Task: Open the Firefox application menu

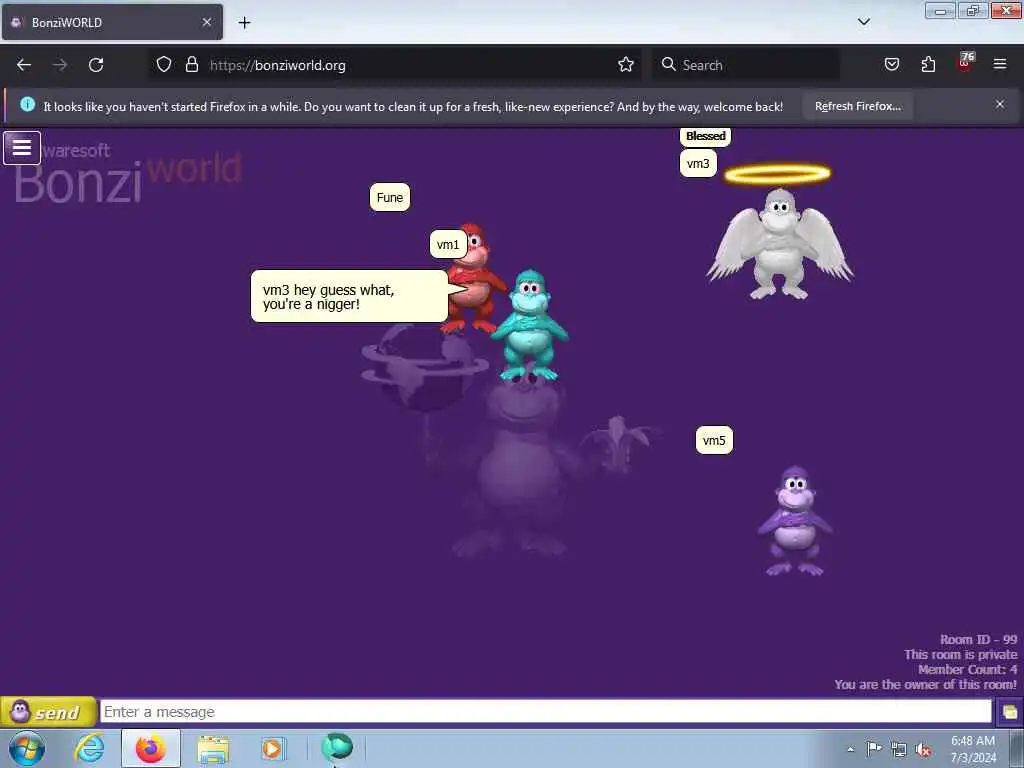Action: (x=1000, y=65)
